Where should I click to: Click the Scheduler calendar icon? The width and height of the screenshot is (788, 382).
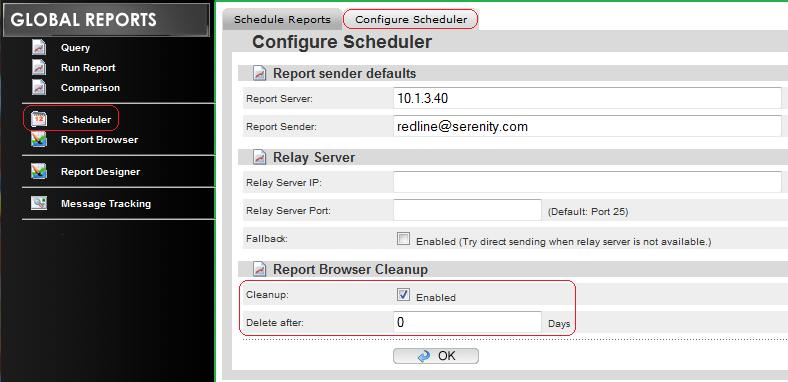coord(39,120)
